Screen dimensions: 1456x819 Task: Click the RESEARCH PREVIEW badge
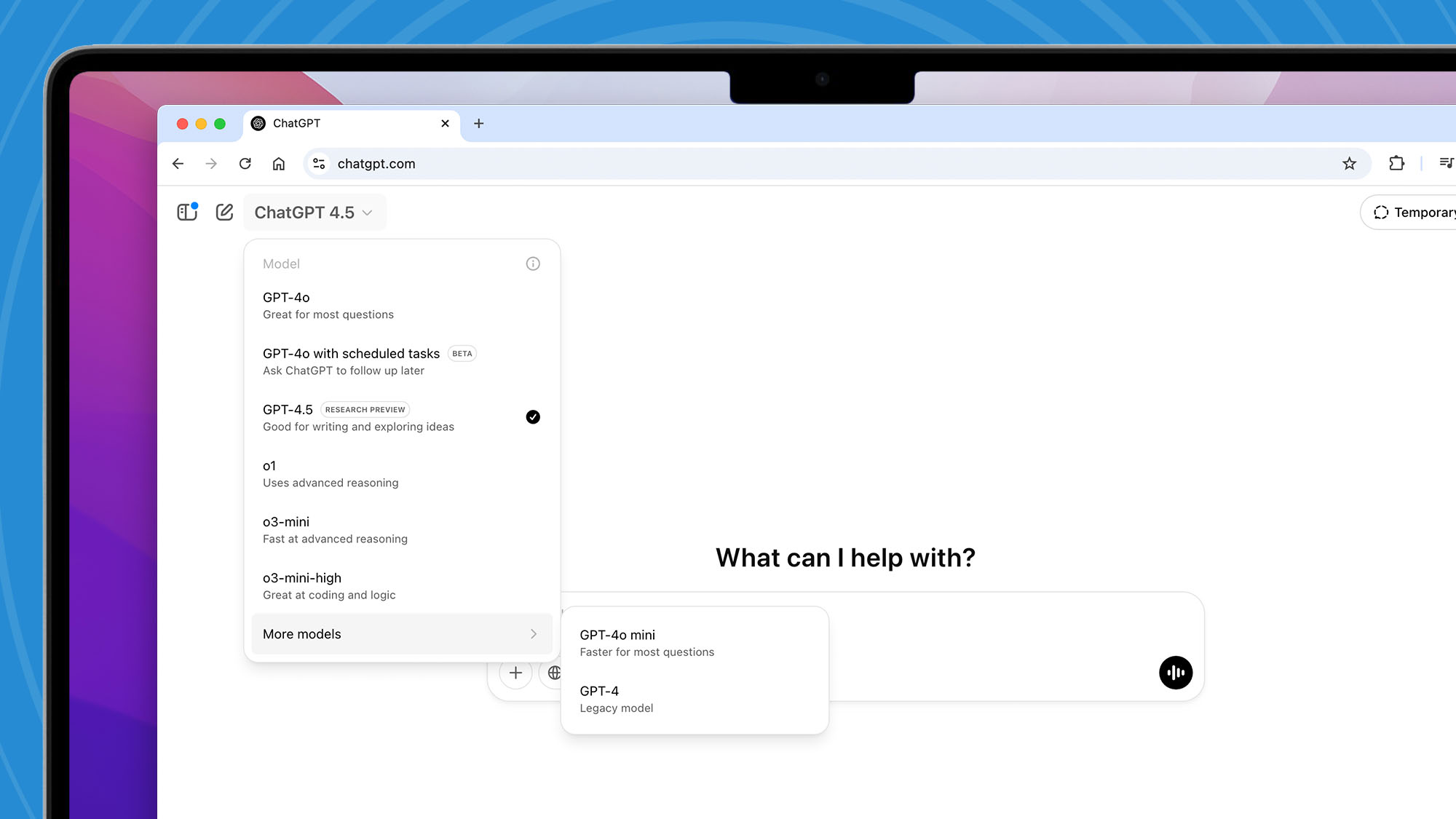[x=365, y=410]
